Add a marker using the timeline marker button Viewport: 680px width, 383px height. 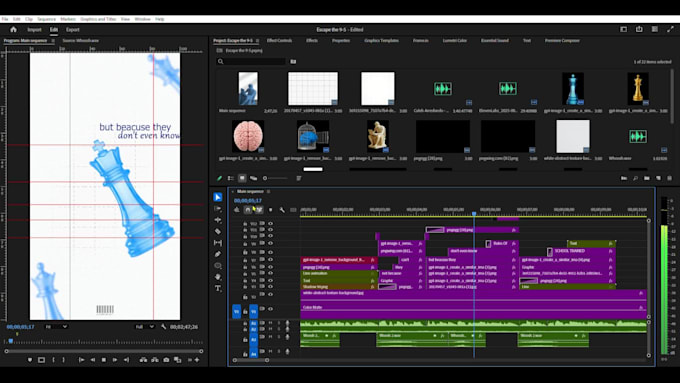tap(271, 210)
